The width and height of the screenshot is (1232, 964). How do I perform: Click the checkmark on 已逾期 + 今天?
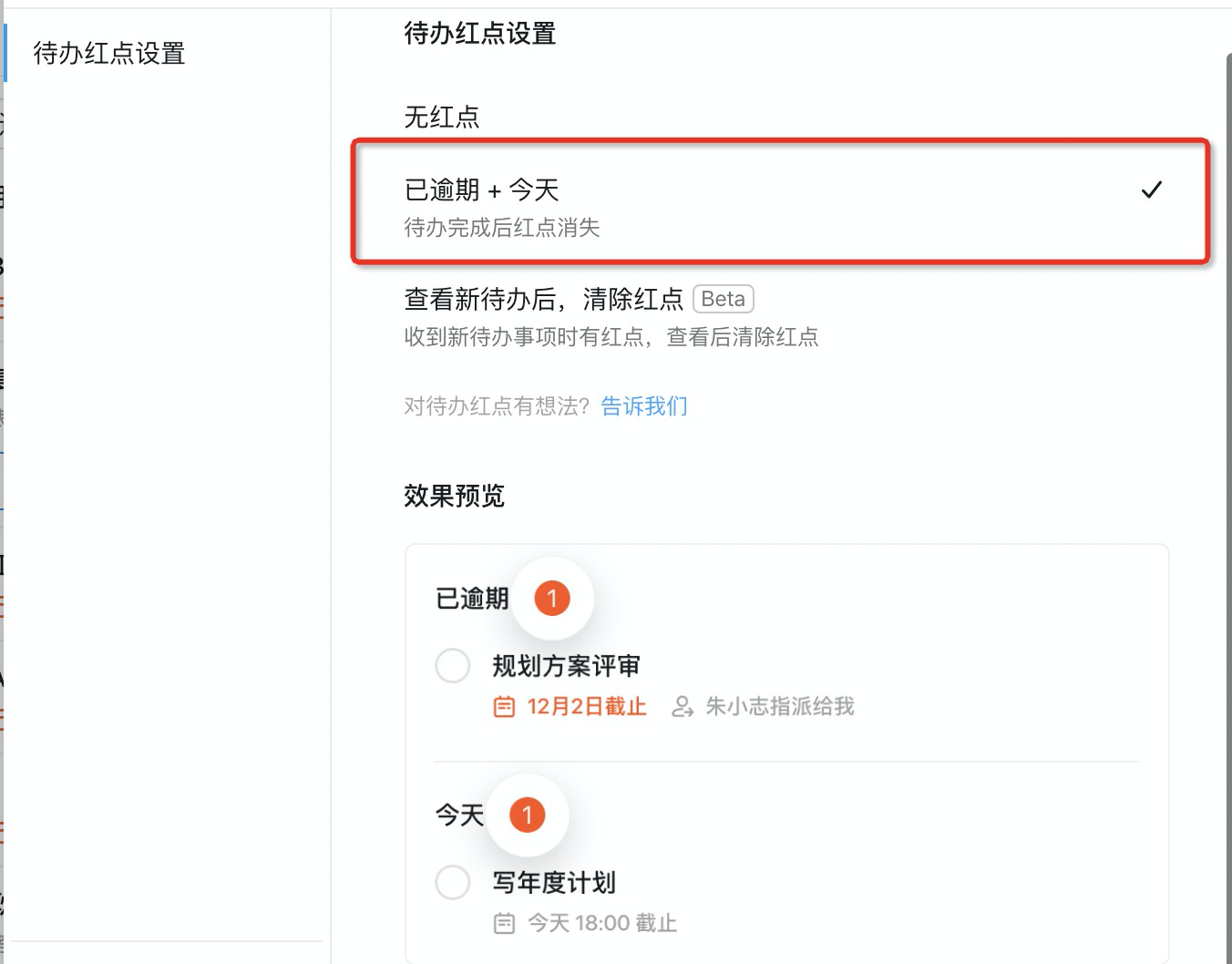tap(1151, 190)
